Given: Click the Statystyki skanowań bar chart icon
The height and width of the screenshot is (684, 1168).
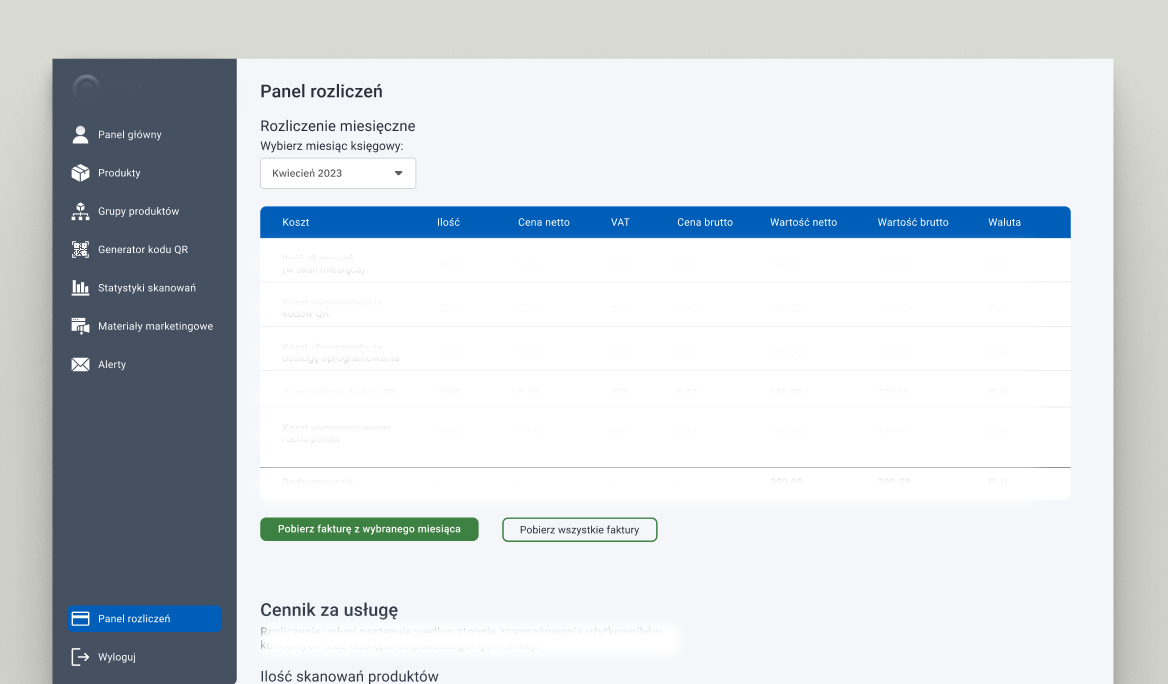Looking at the screenshot, I should tap(80, 288).
